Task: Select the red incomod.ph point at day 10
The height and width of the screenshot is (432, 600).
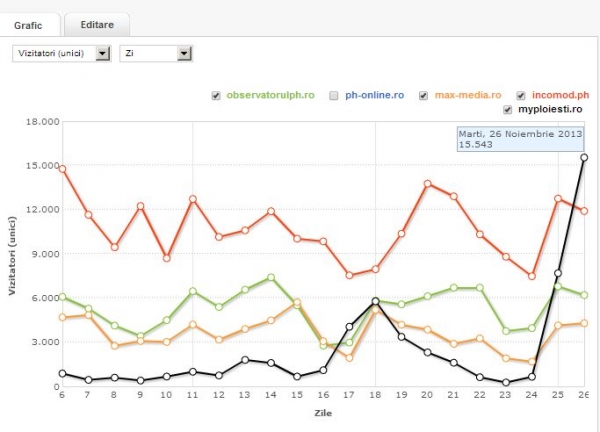Action: point(166,258)
